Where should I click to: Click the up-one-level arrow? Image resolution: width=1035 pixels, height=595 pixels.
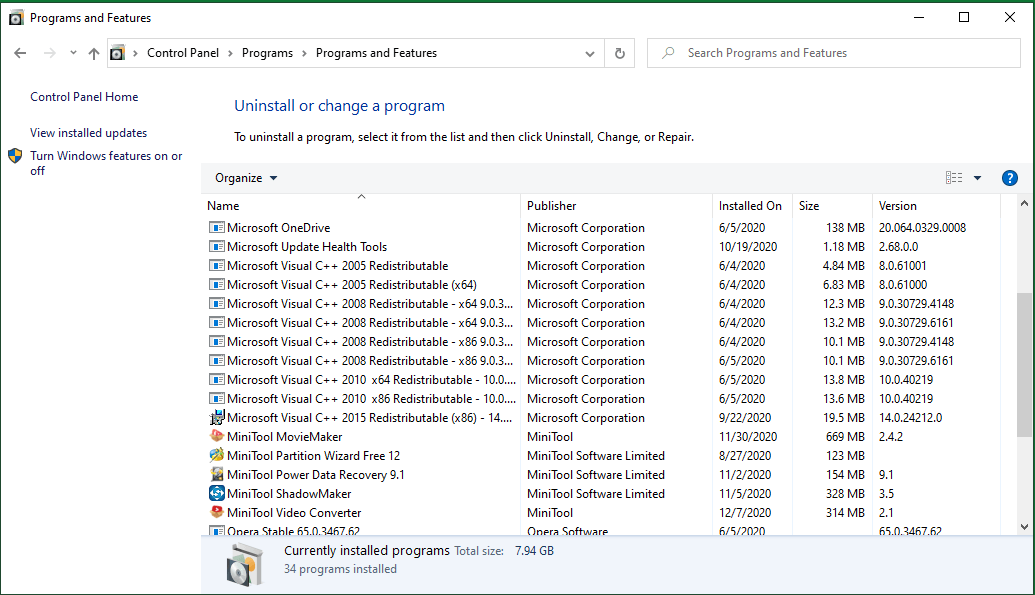coord(94,53)
